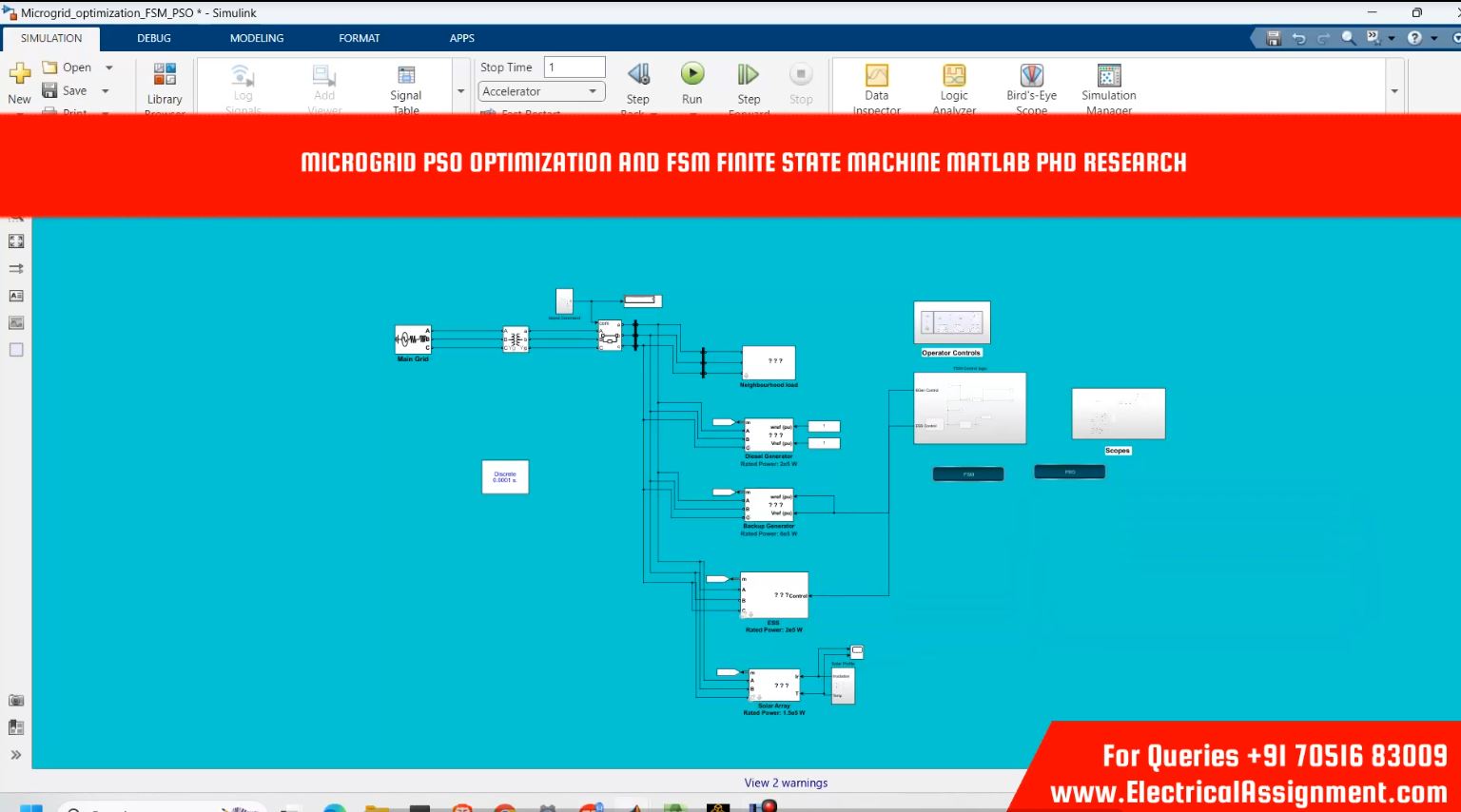Expand the simulation mode Accelerator dropdown
Image resolution: width=1461 pixels, height=812 pixels.
pos(593,91)
